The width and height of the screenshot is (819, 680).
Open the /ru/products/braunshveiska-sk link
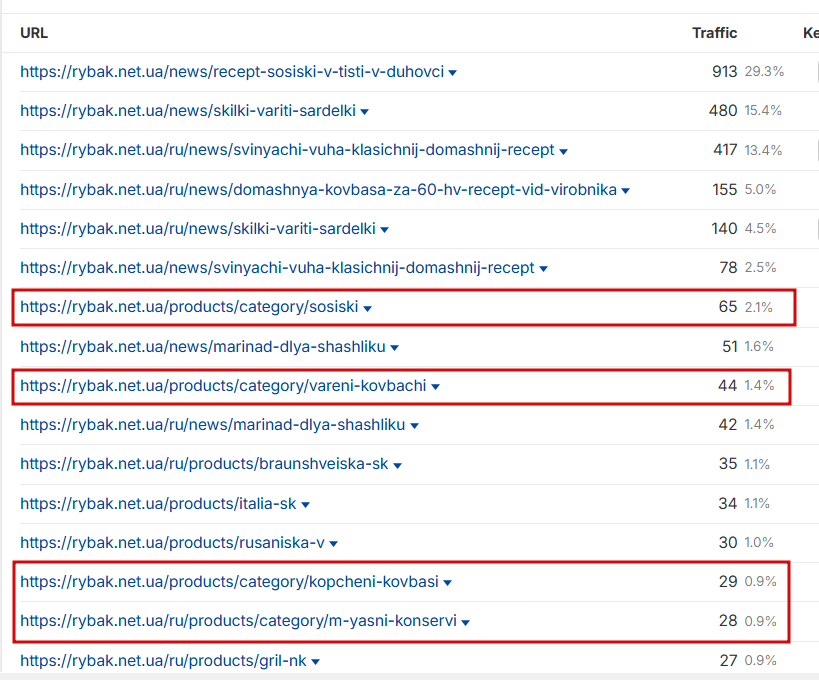(x=204, y=464)
